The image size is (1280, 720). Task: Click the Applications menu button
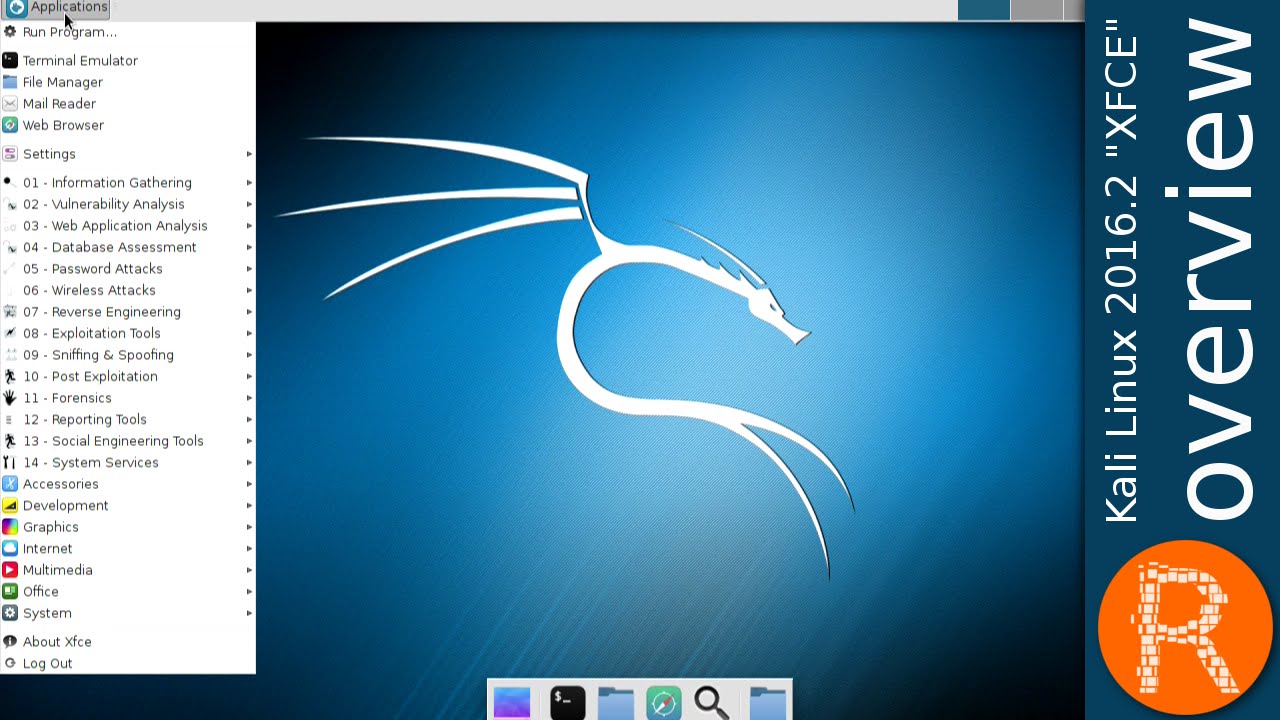[x=56, y=8]
